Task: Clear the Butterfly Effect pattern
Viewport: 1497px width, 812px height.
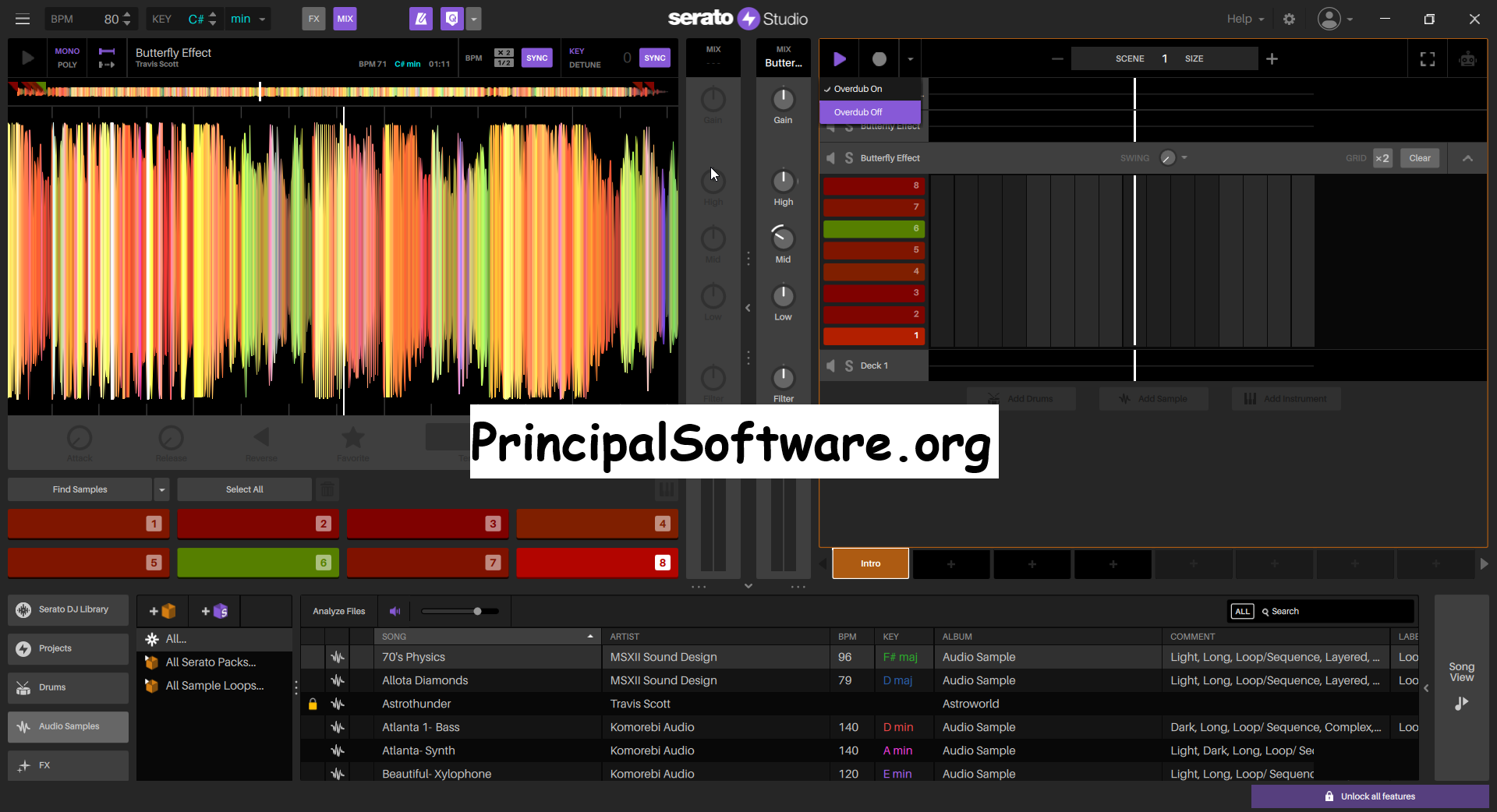Action: (x=1420, y=158)
